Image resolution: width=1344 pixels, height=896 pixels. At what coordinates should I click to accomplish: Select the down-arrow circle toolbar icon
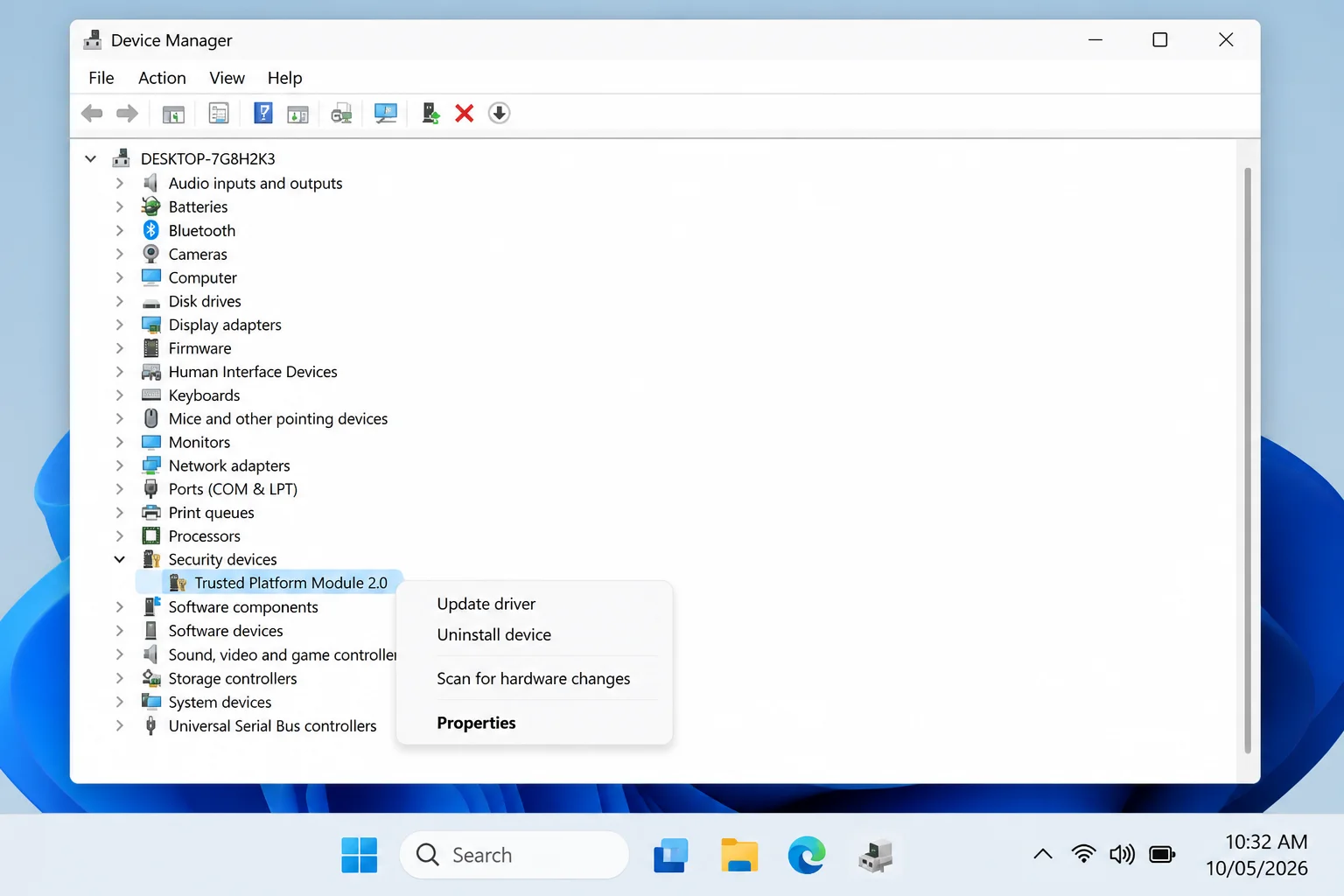pyautogui.click(x=499, y=113)
